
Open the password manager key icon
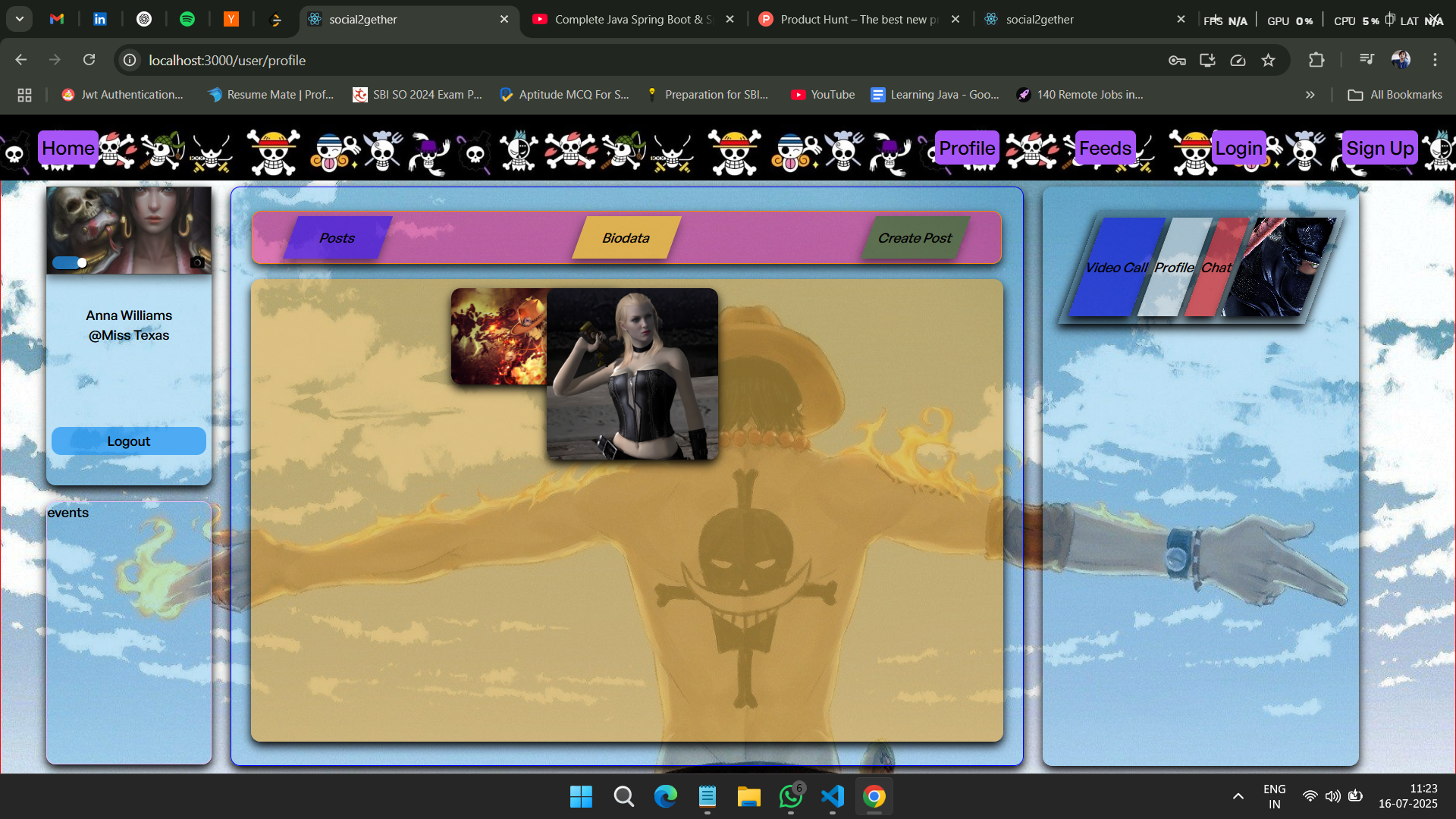coord(1177,60)
